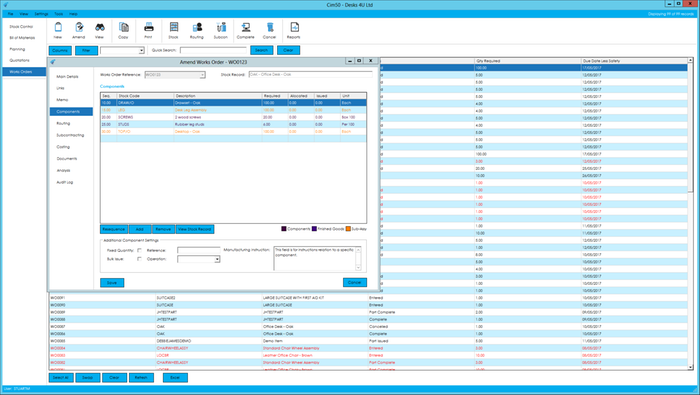The height and width of the screenshot is (395, 700).
Task: Click the Cancel button in dialog
Action: click(x=355, y=283)
